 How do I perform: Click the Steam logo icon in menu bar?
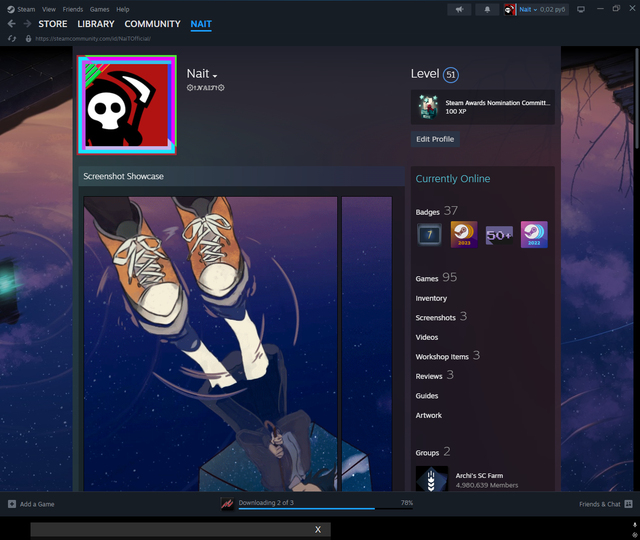click(x=11, y=9)
